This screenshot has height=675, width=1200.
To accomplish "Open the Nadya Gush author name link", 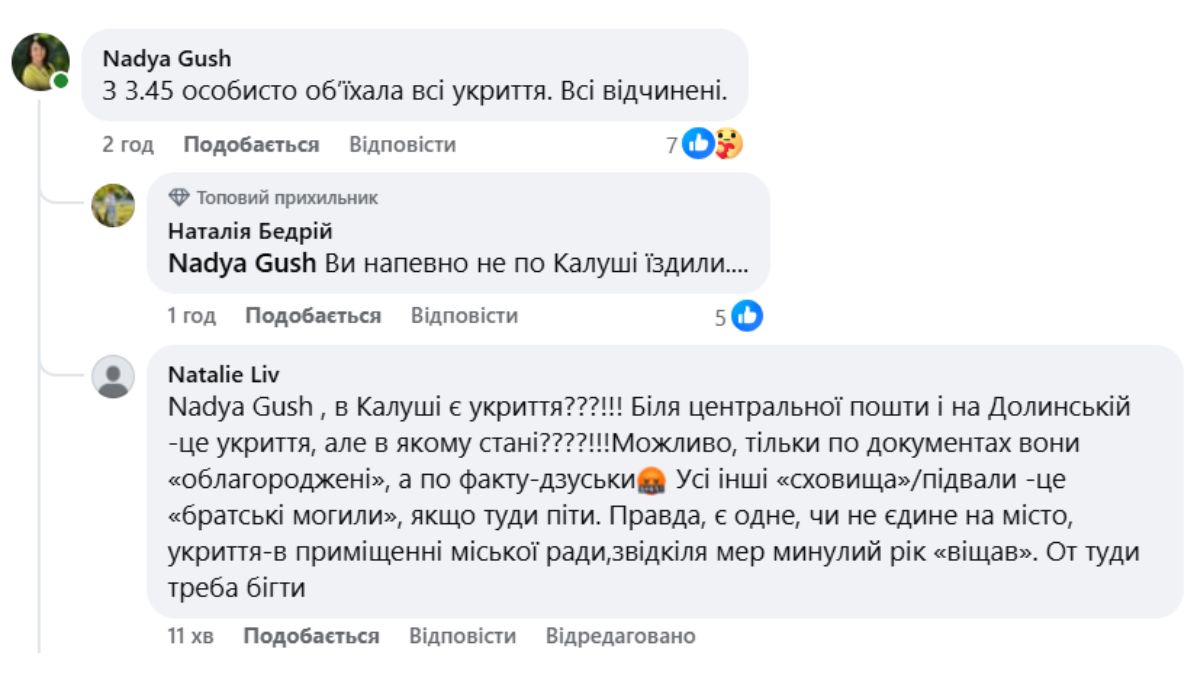I will (167, 59).
